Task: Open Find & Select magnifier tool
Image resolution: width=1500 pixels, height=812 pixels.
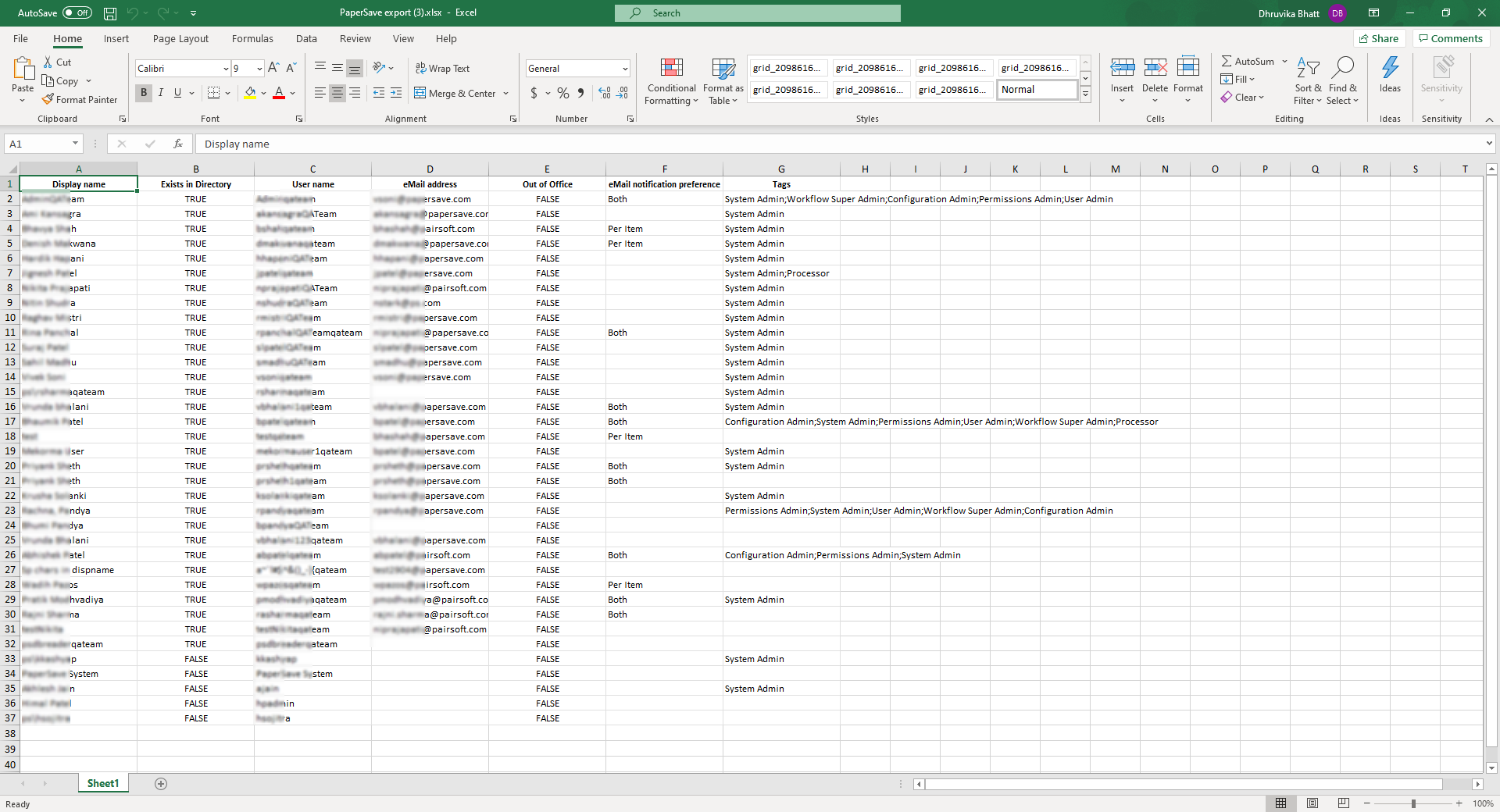Action: pos(1342,69)
